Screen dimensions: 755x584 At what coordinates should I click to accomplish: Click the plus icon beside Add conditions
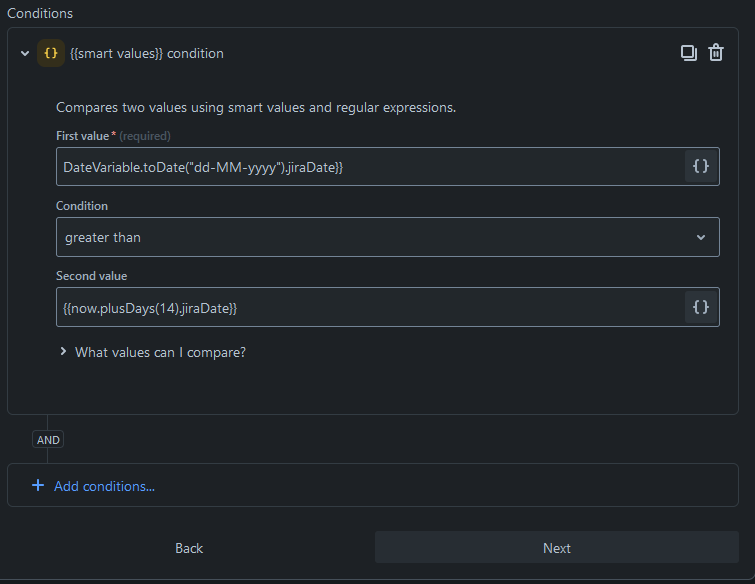[x=38, y=486]
